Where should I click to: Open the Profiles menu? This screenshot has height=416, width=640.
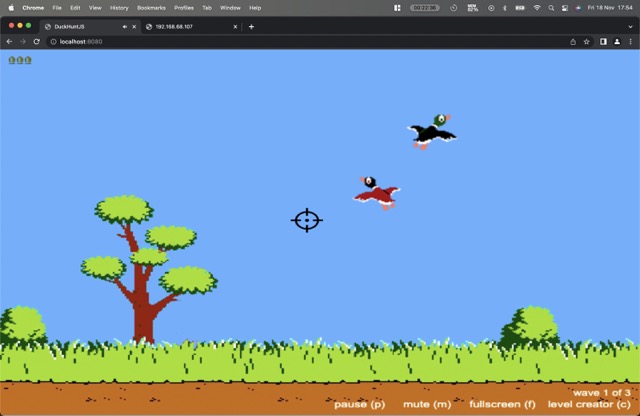184,8
